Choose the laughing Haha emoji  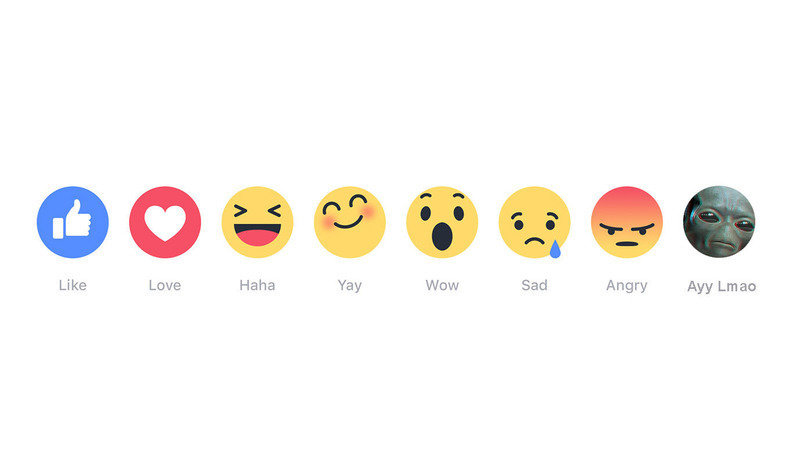click(257, 222)
